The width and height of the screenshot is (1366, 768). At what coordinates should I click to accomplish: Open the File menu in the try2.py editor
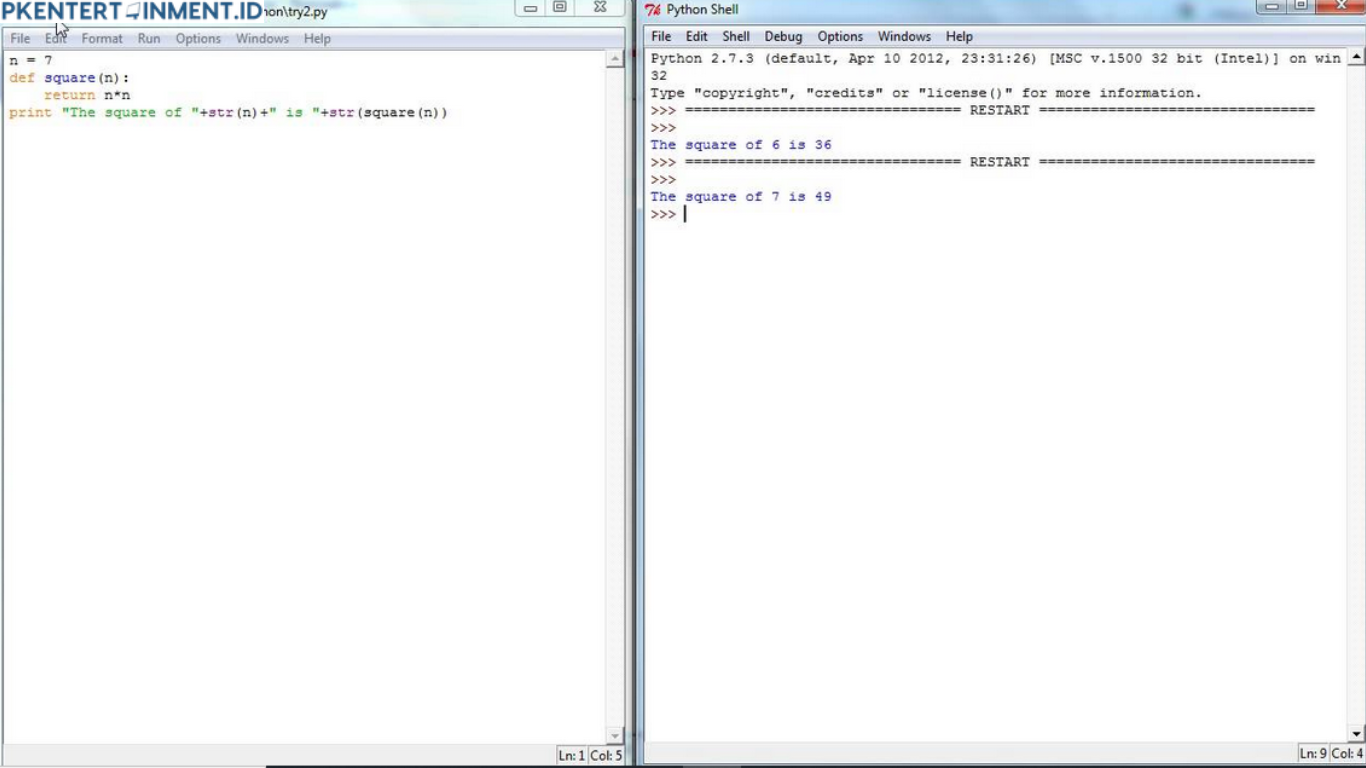point(18,38)
